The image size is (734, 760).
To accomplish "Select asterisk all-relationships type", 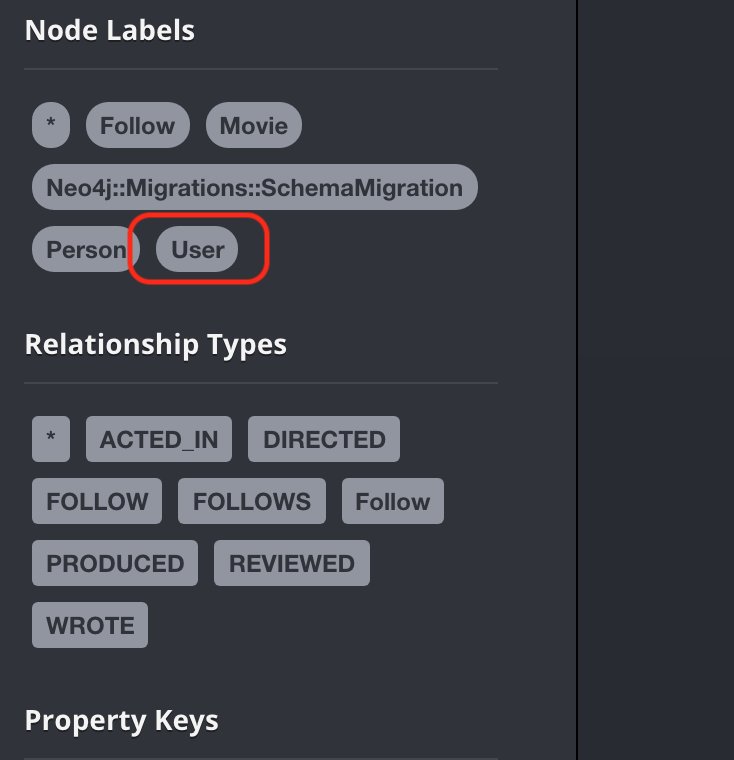I will 51,439.
